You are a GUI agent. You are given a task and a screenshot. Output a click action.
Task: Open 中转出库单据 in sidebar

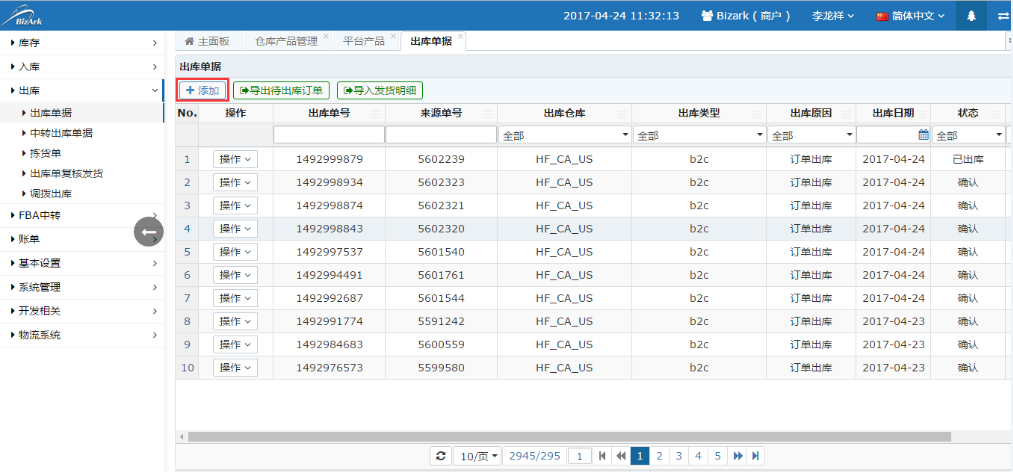61,134
